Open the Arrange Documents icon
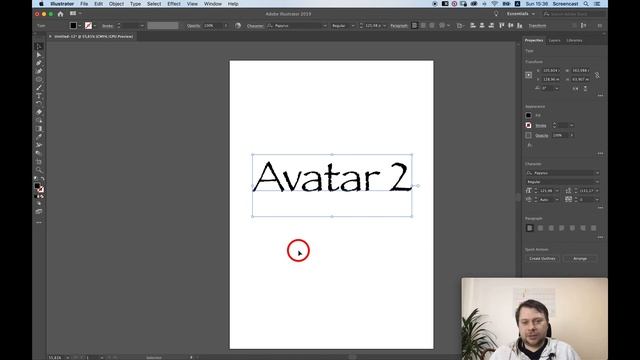Viewport: 640px width, 360px height. (74, 13)
